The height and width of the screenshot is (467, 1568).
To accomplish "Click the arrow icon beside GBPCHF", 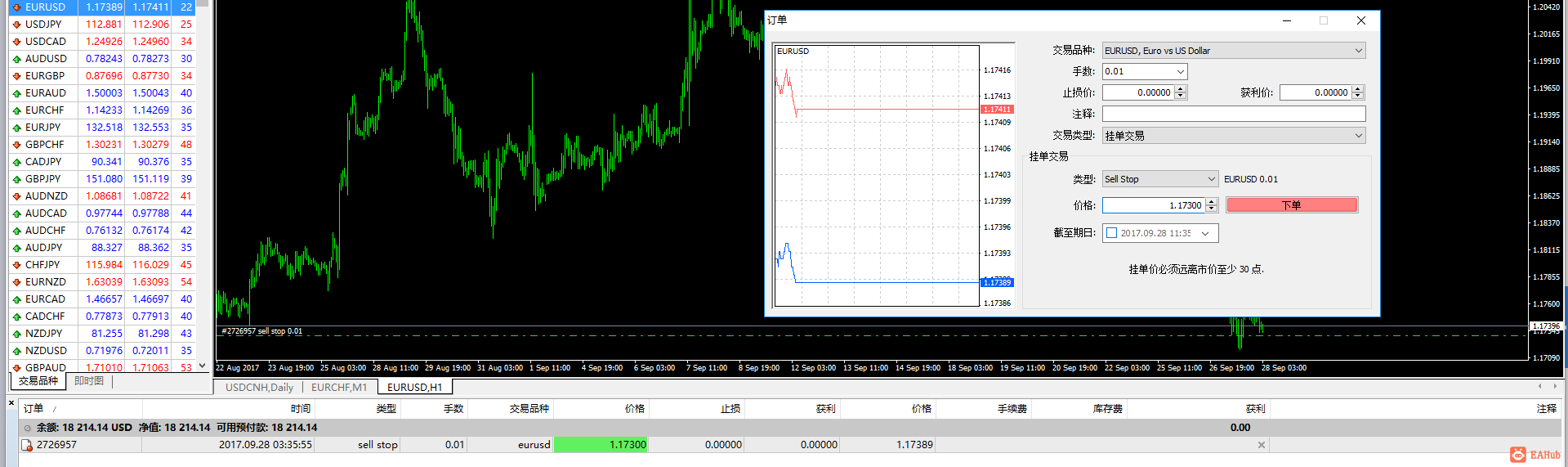I will click(16, 145).
